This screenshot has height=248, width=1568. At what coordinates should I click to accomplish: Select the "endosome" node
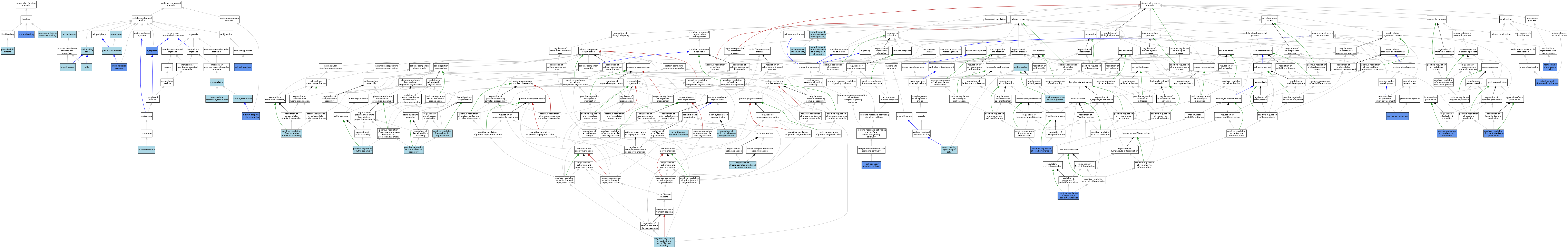point(147,116)
